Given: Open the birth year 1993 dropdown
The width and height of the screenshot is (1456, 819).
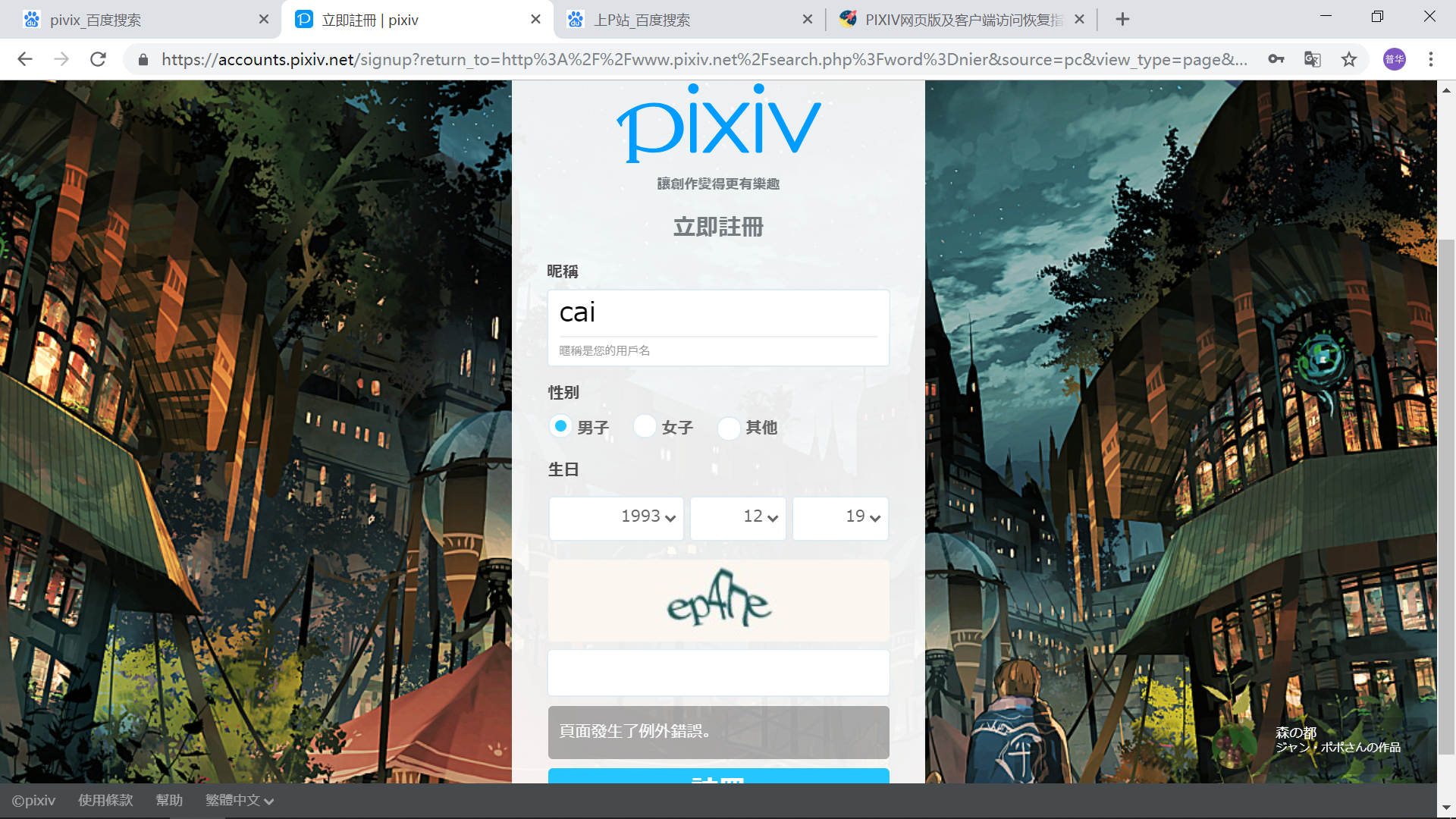Looking at the screenshot, I should coord(616,518).
